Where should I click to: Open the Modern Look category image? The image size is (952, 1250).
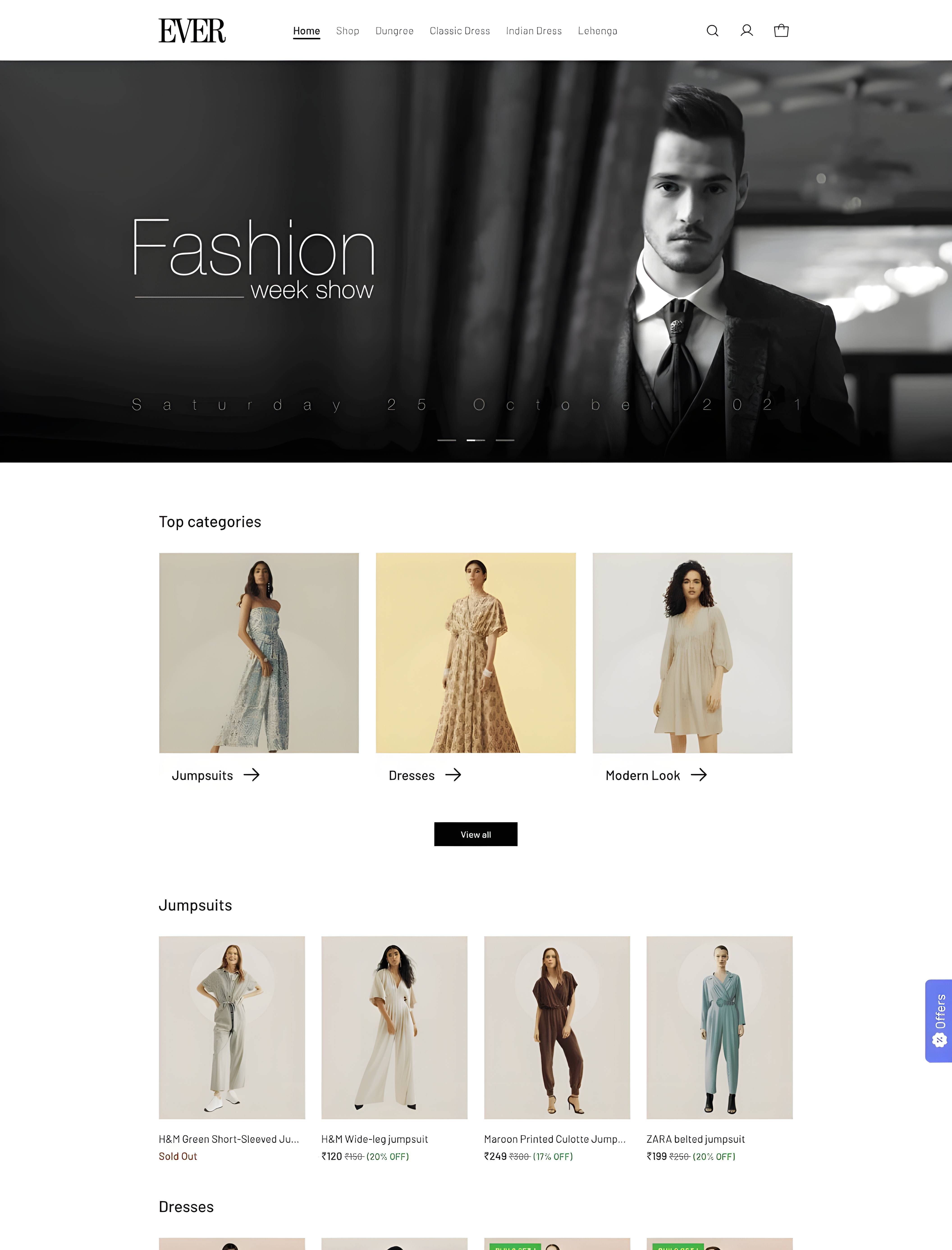coord(692,653)
